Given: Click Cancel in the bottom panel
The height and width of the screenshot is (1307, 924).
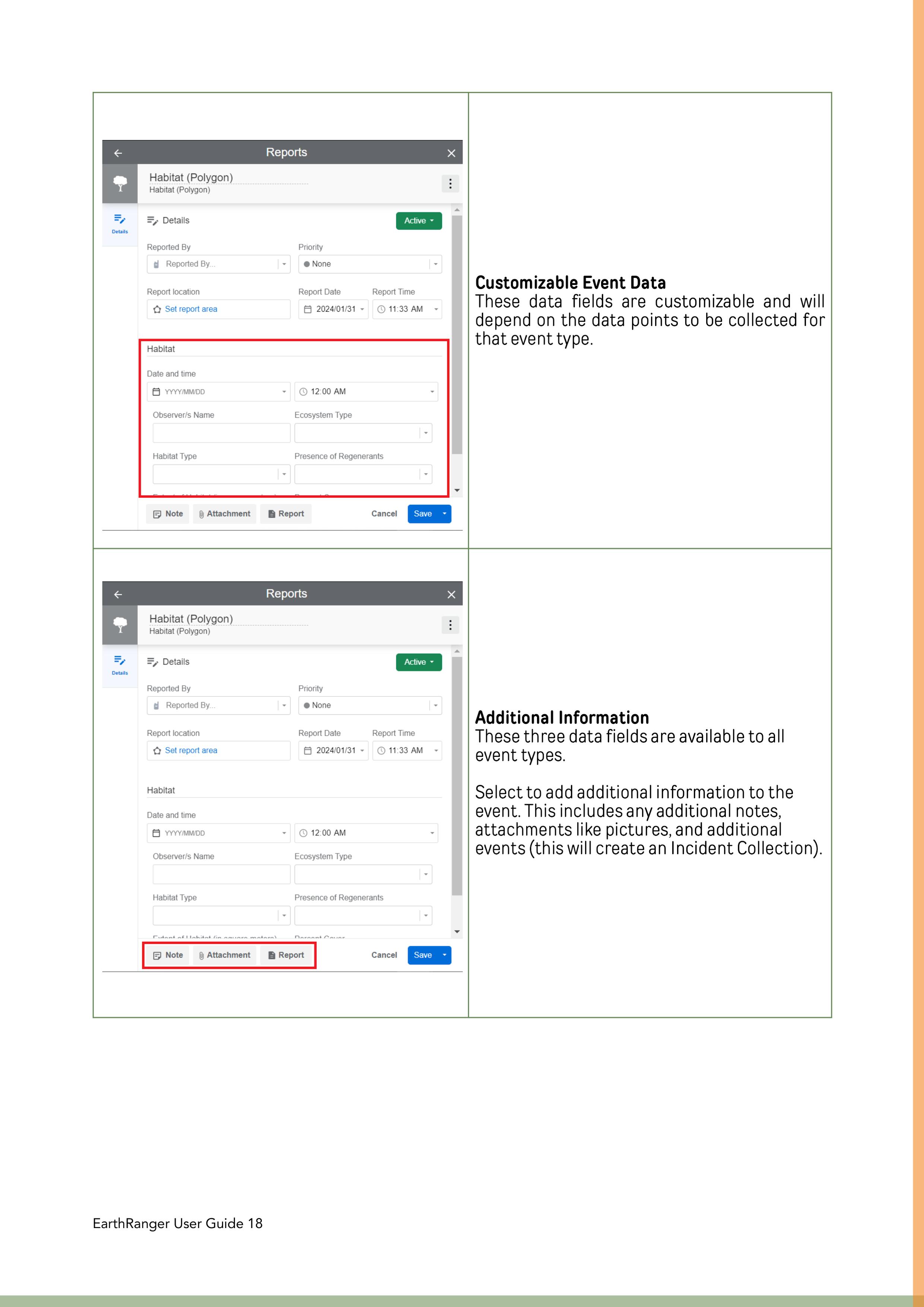Looking at the screenshot, I should (384, 955).
